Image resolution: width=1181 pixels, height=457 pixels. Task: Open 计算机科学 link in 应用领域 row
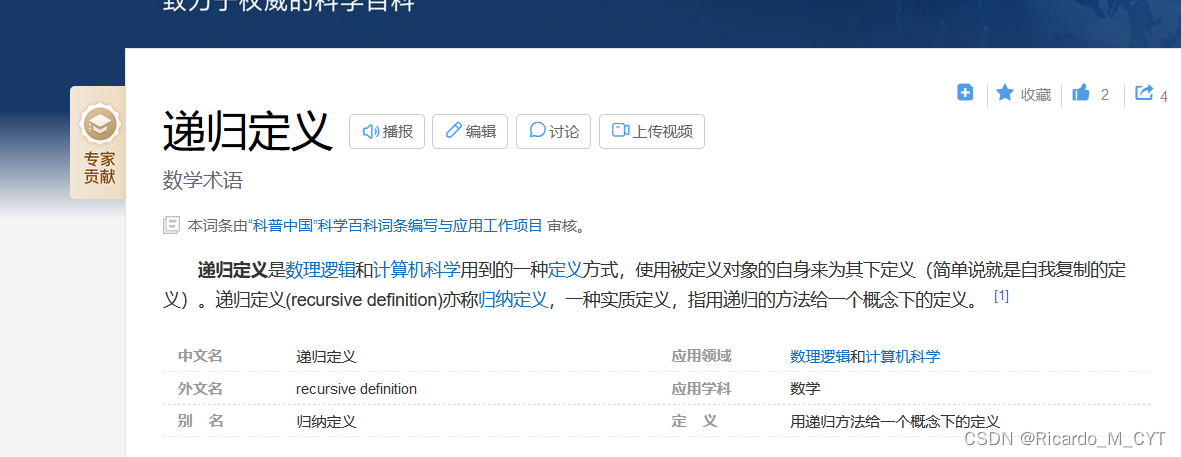[903, 357]
